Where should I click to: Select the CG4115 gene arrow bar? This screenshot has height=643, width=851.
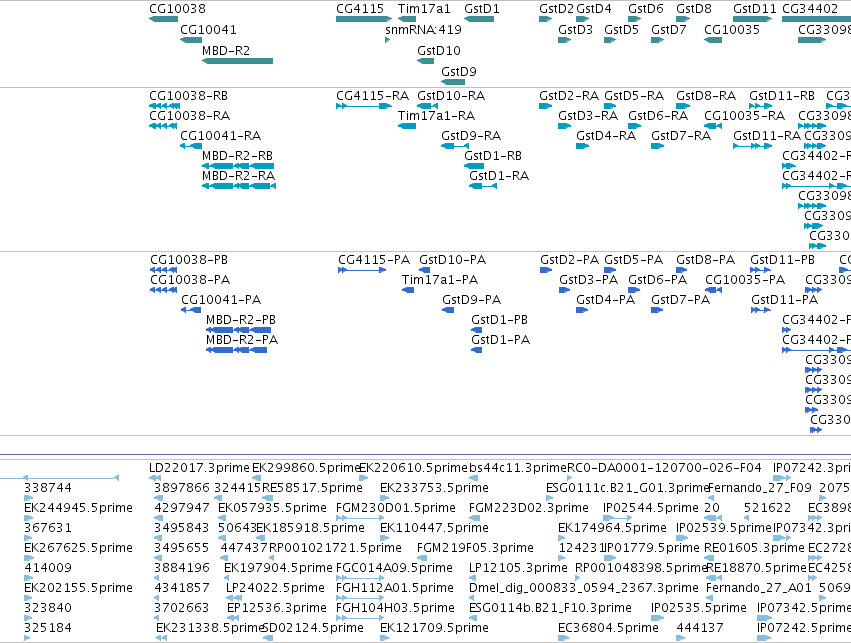pyautogui.click(x=364, y=19)
